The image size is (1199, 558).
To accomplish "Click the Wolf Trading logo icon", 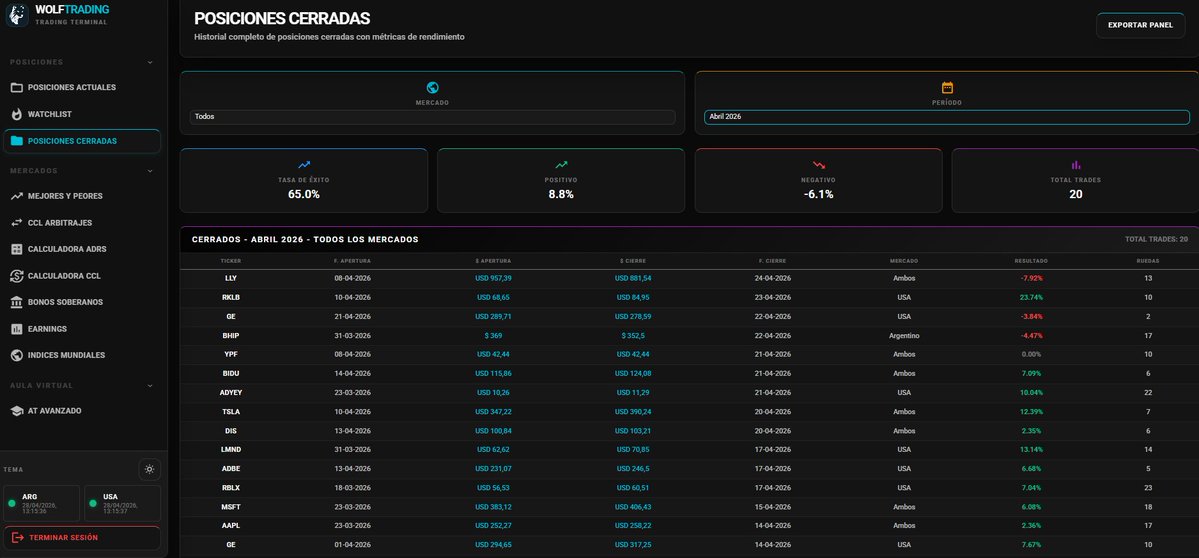I will (x=17, y=15).
